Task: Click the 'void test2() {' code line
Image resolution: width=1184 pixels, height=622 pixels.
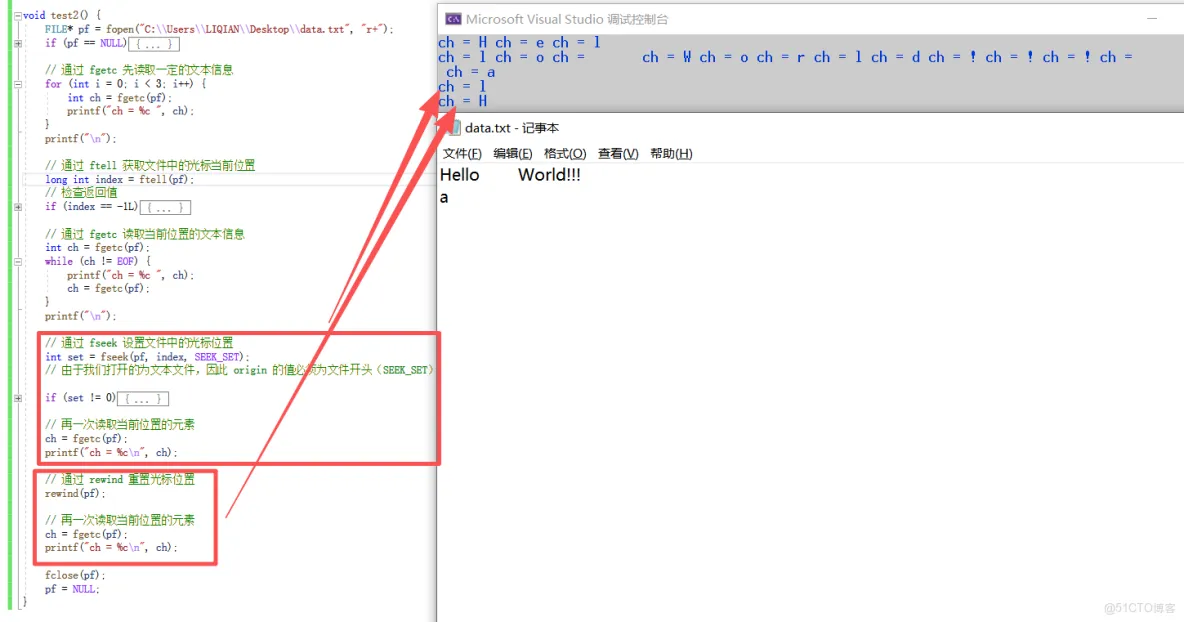Action: click(62, 15)
